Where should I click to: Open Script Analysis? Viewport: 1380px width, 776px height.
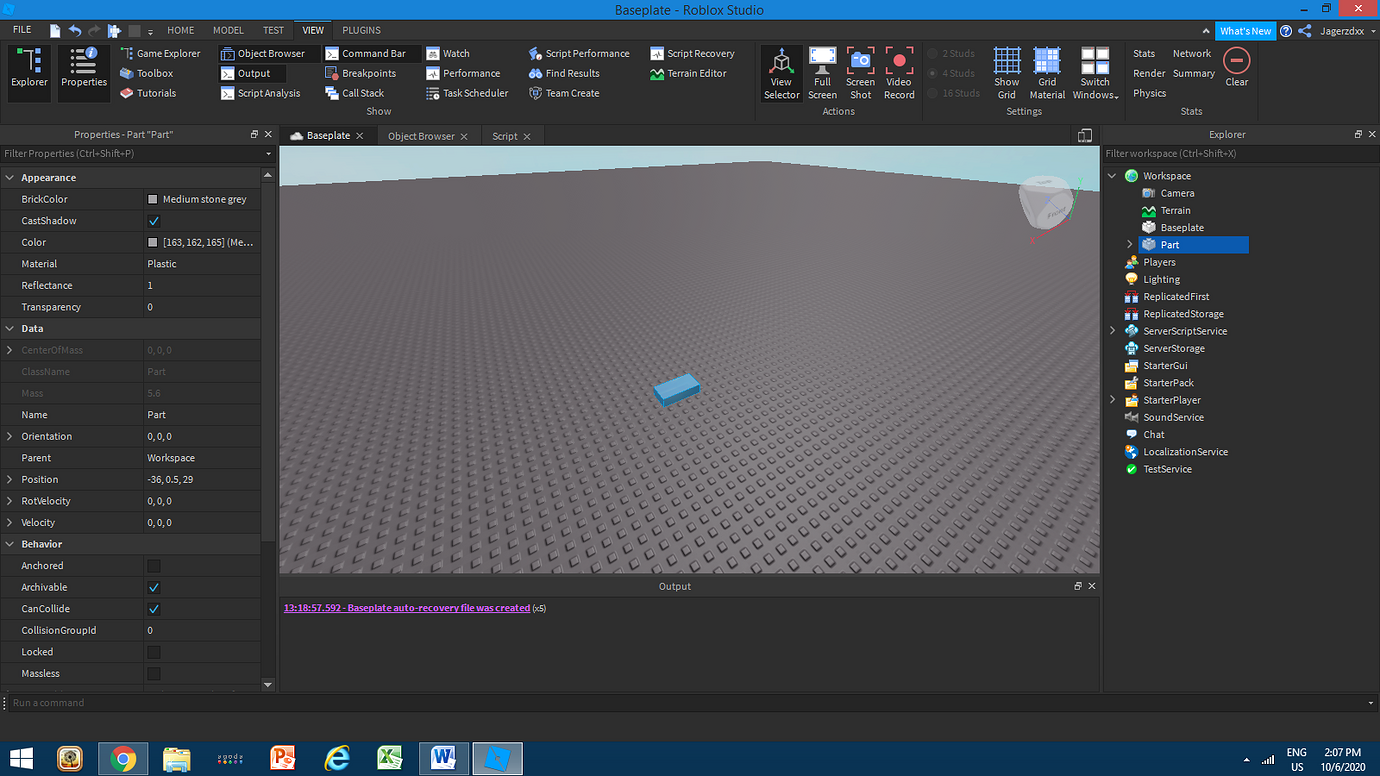click(x=260, y=93)
